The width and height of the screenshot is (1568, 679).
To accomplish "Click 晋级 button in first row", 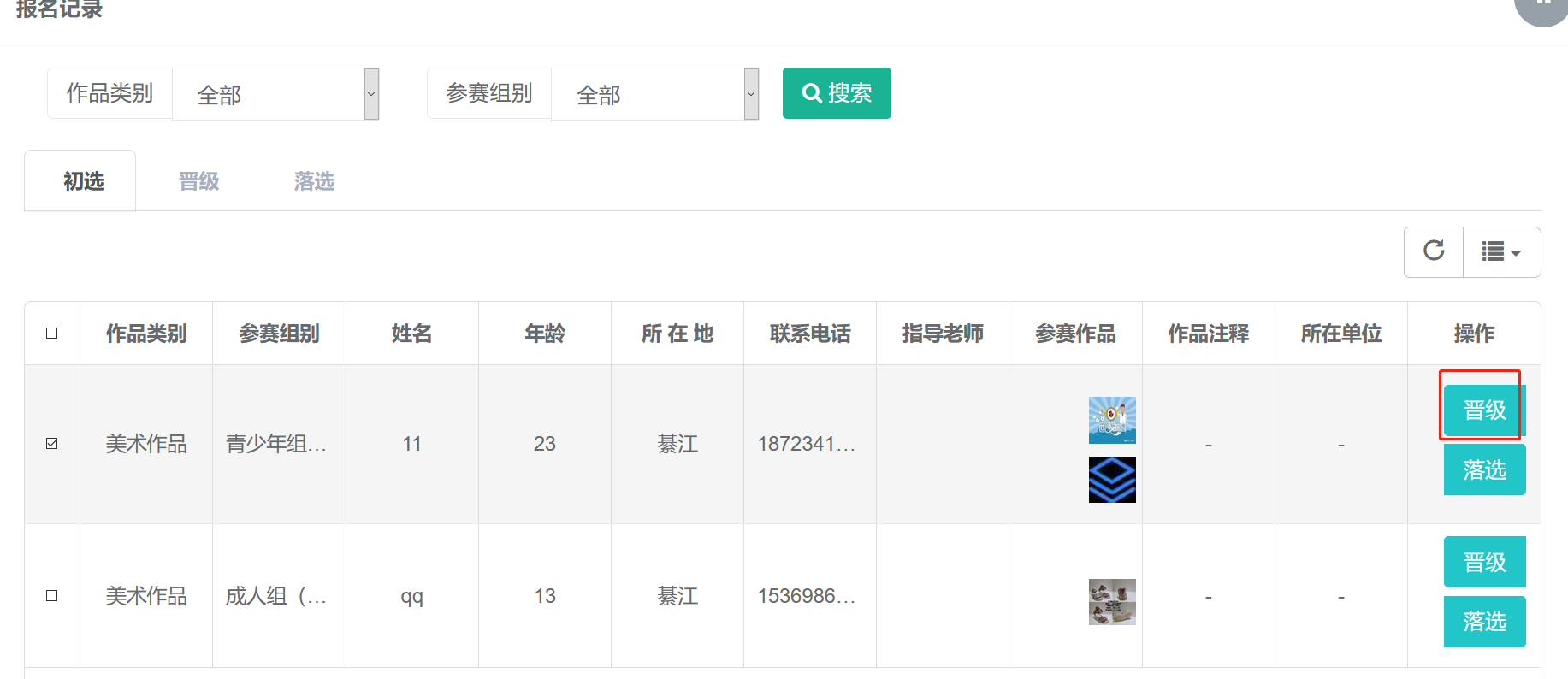I will point(1483,410).
